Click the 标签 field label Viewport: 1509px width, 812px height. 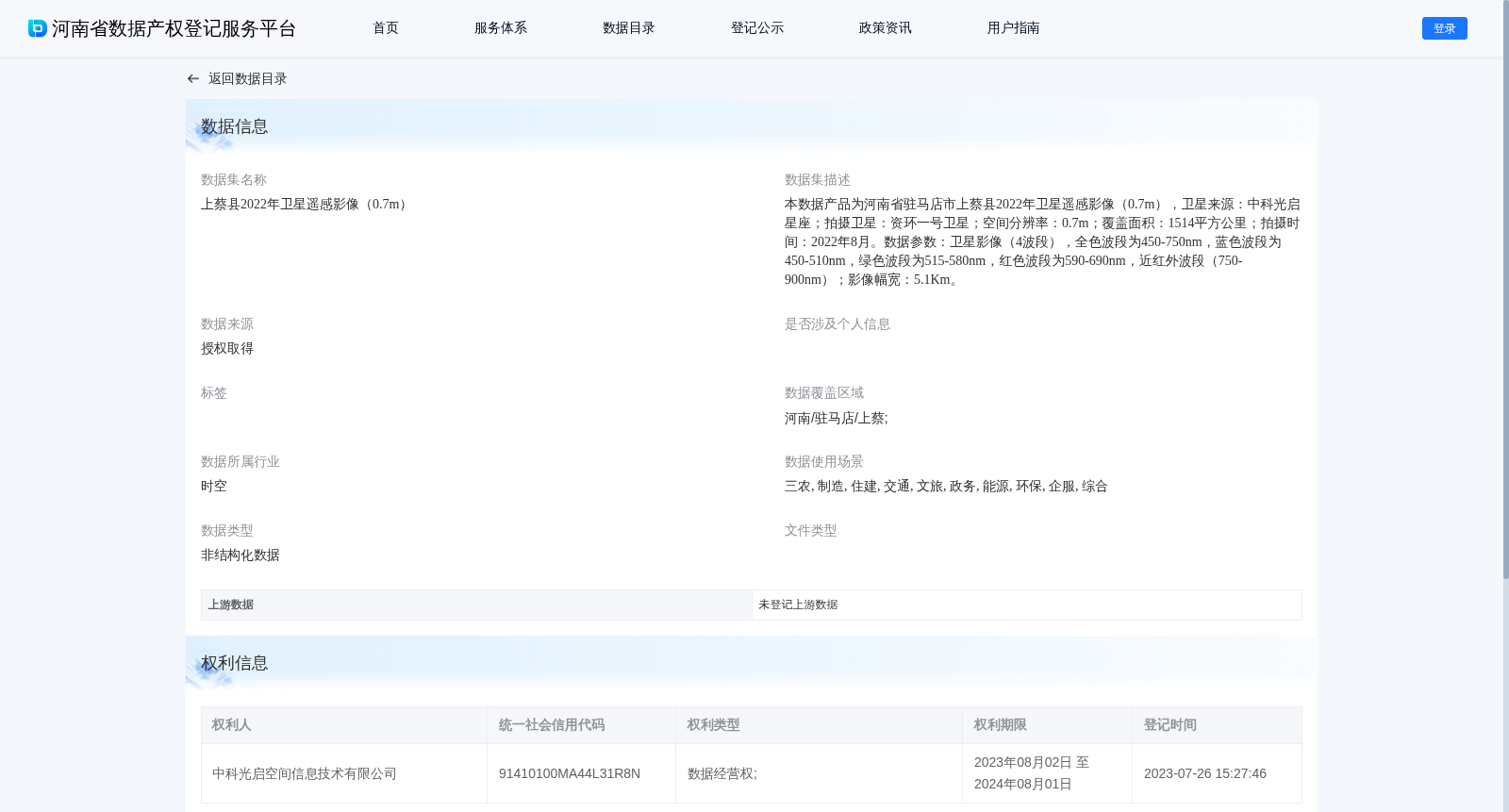point(214,393)
